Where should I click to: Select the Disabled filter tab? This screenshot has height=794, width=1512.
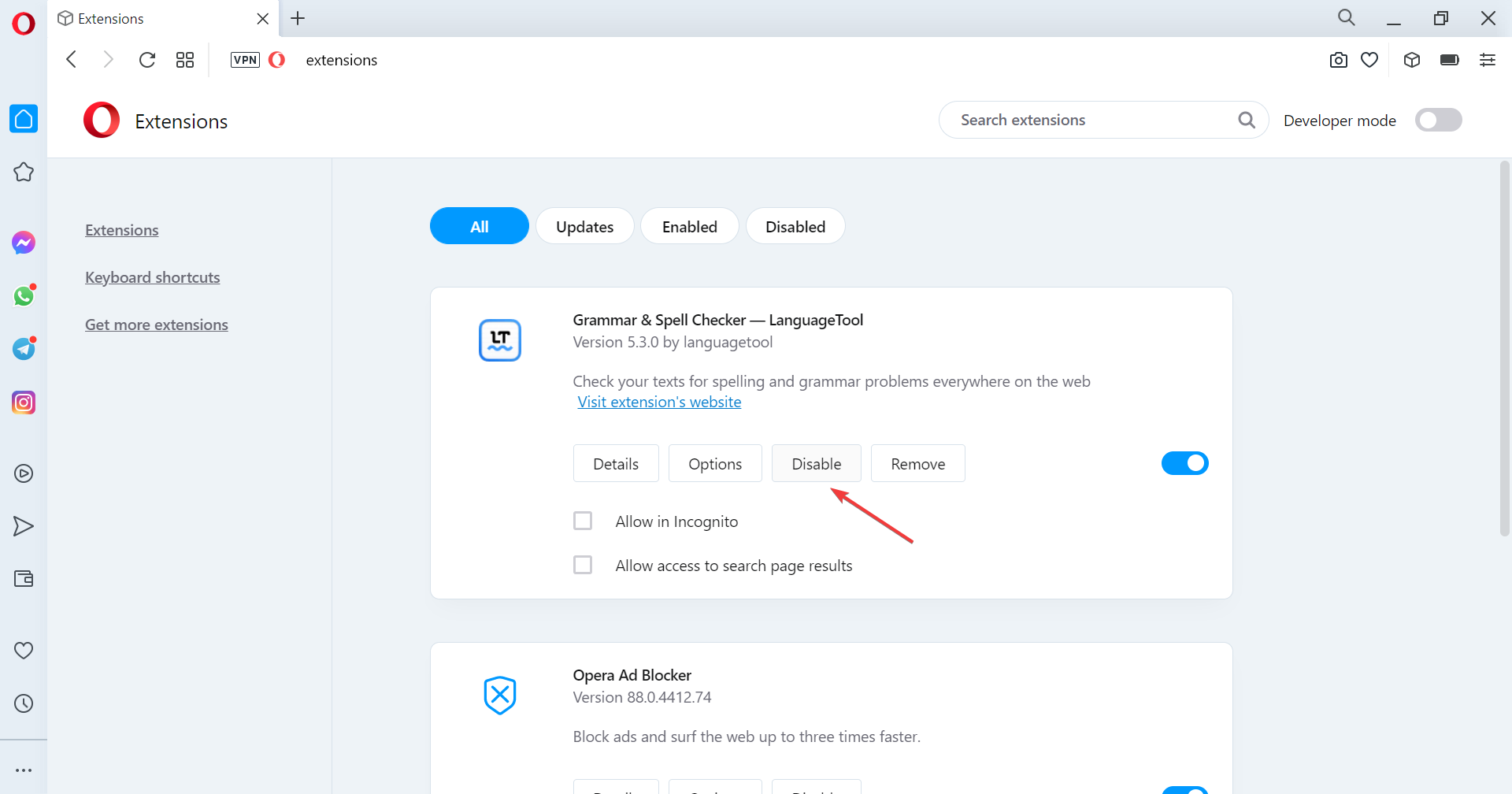[x=795, y=226]
